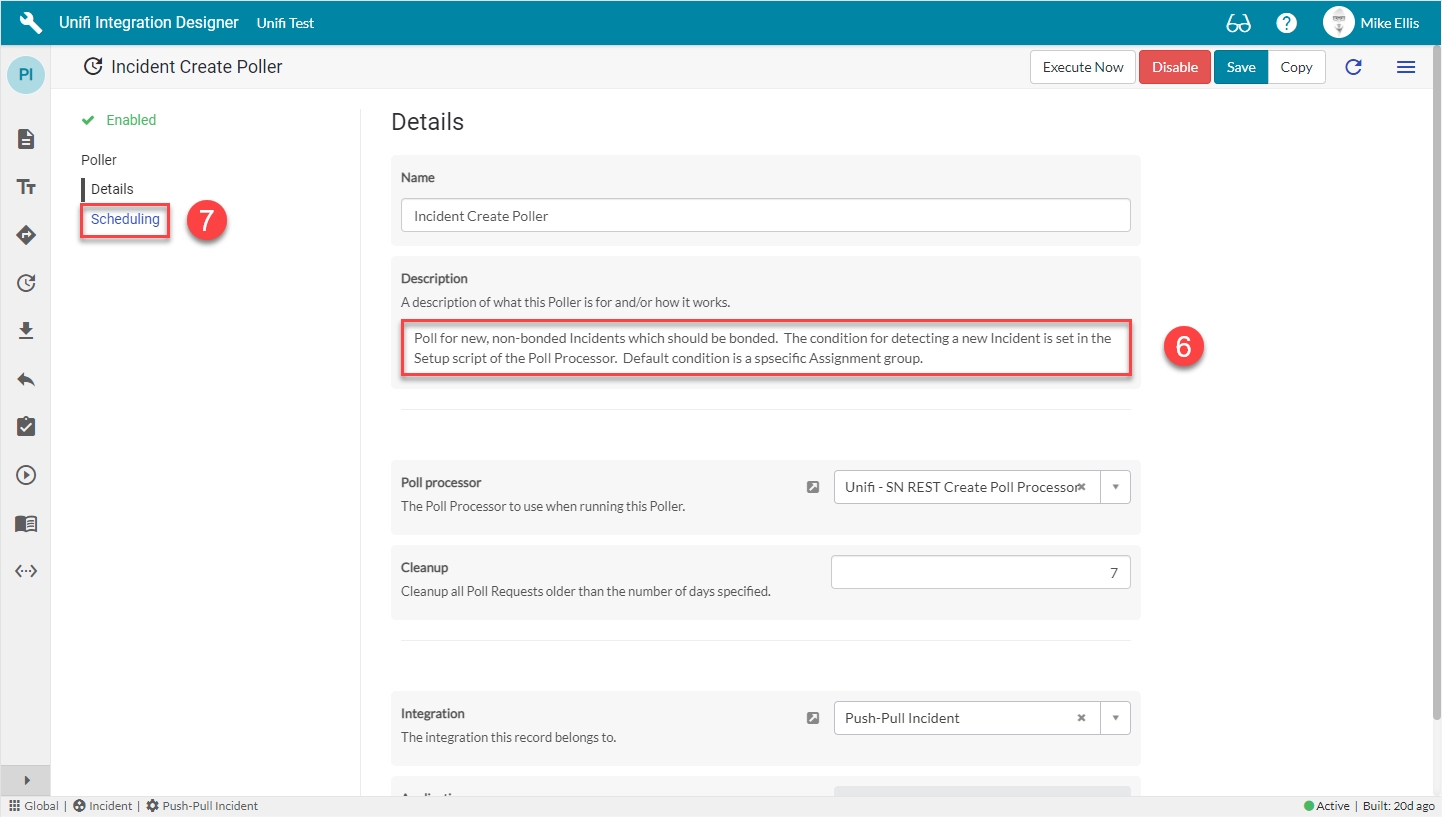Click the refresh icon in header
Viewport: 1442px width, 817px height.
point(1353,67)
